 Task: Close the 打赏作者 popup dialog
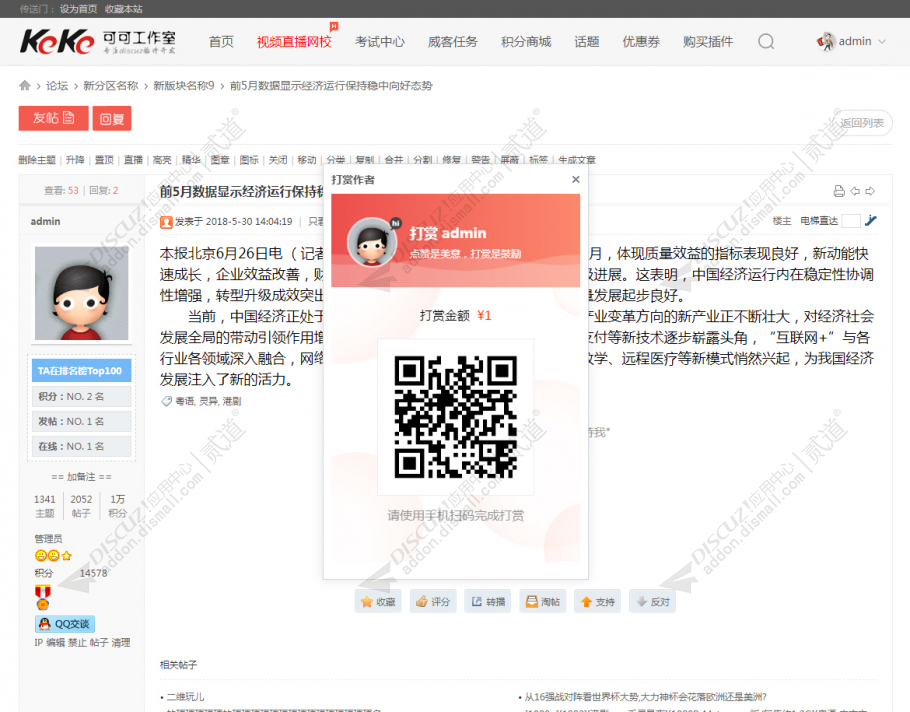pyautogui.click(x=575, y=179)
